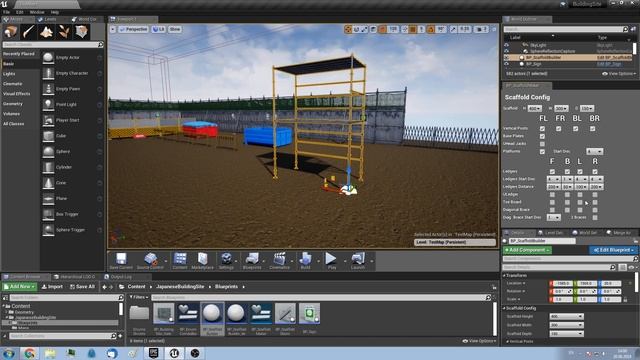
Task: Toggle Vertical Posts FL checkbox
Action: (x=542, y=129)
